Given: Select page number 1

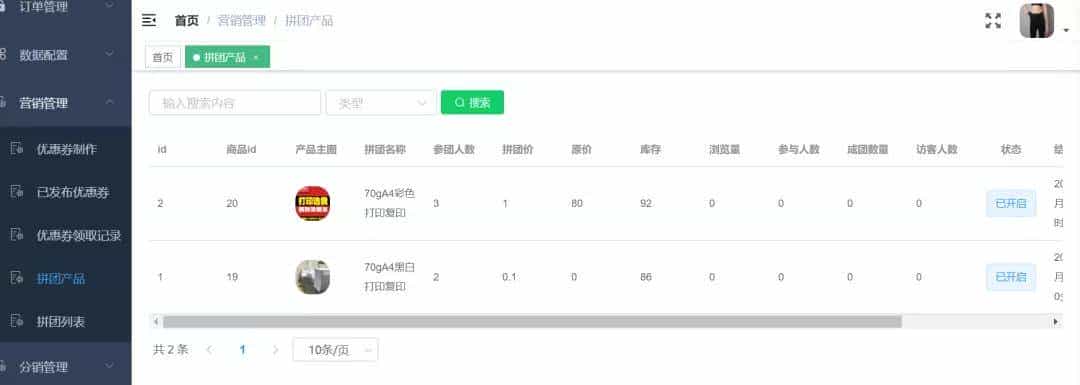Looking at the screenshot, I should click(242, 350).
